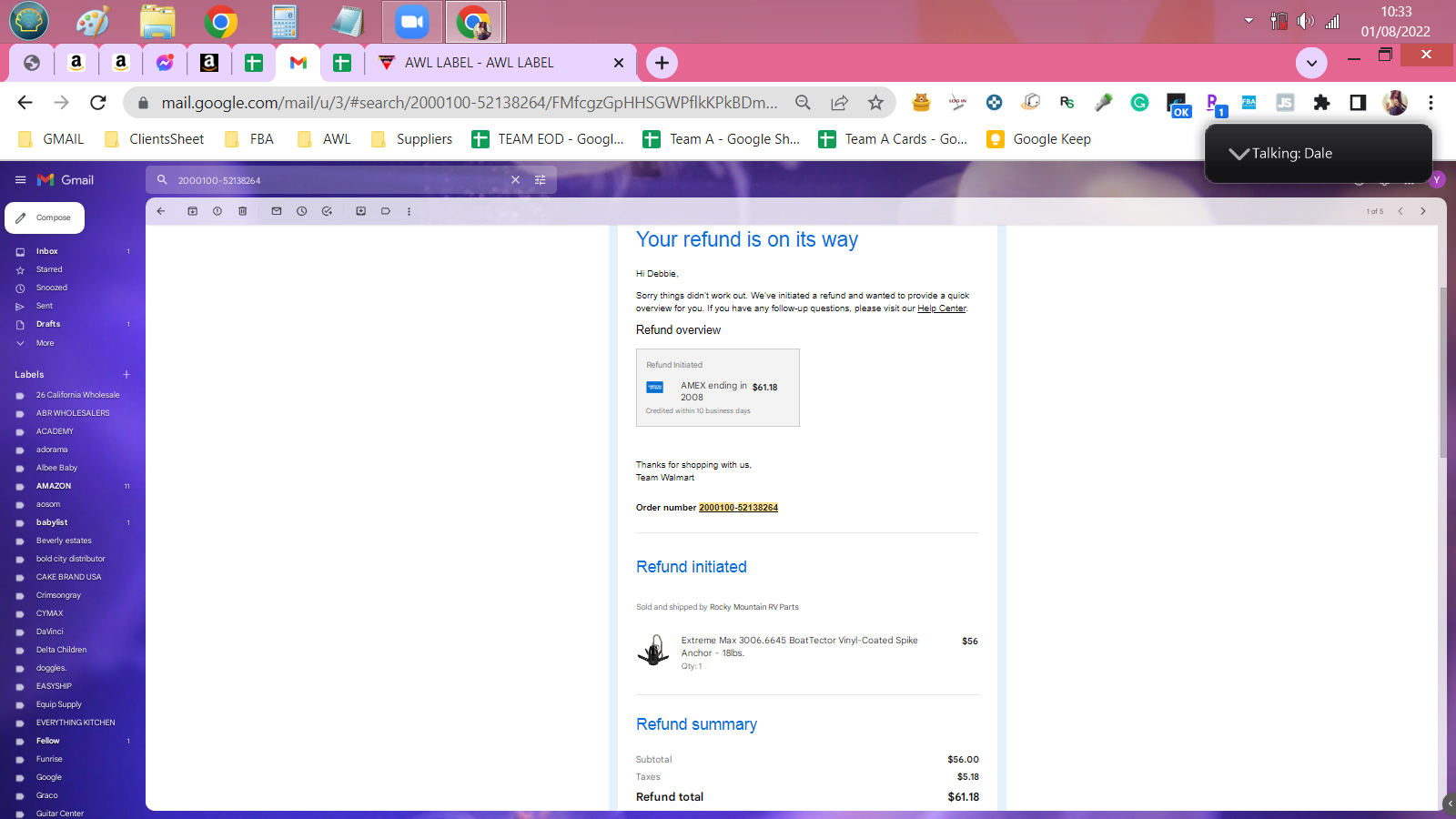Screen dimensions: 1456x819
Task: Open calculator from the taskbar
Action: 285,22
